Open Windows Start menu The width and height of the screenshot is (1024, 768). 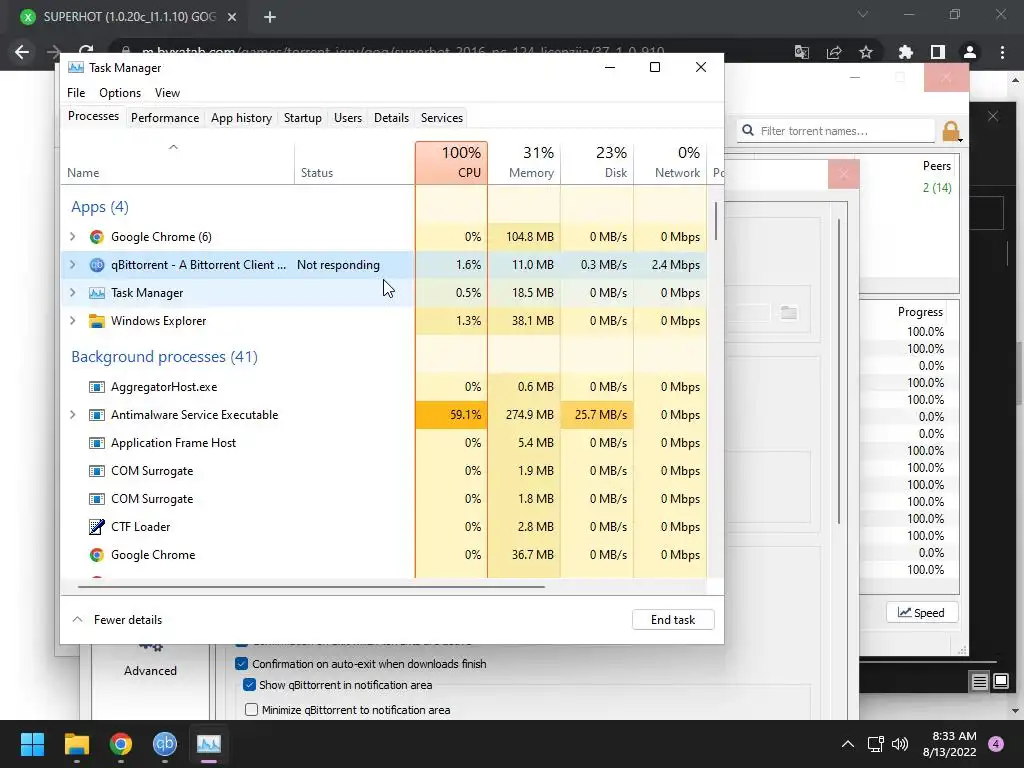32,744
